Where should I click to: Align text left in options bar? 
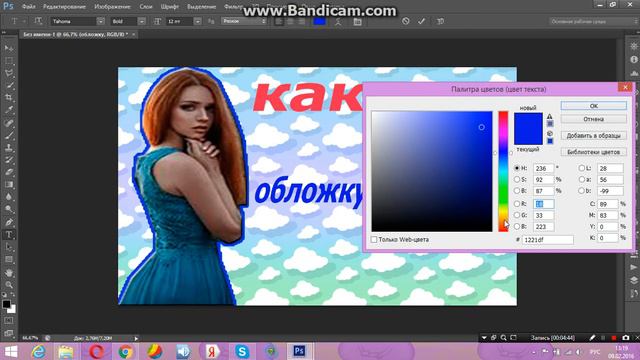coord(279,22)
